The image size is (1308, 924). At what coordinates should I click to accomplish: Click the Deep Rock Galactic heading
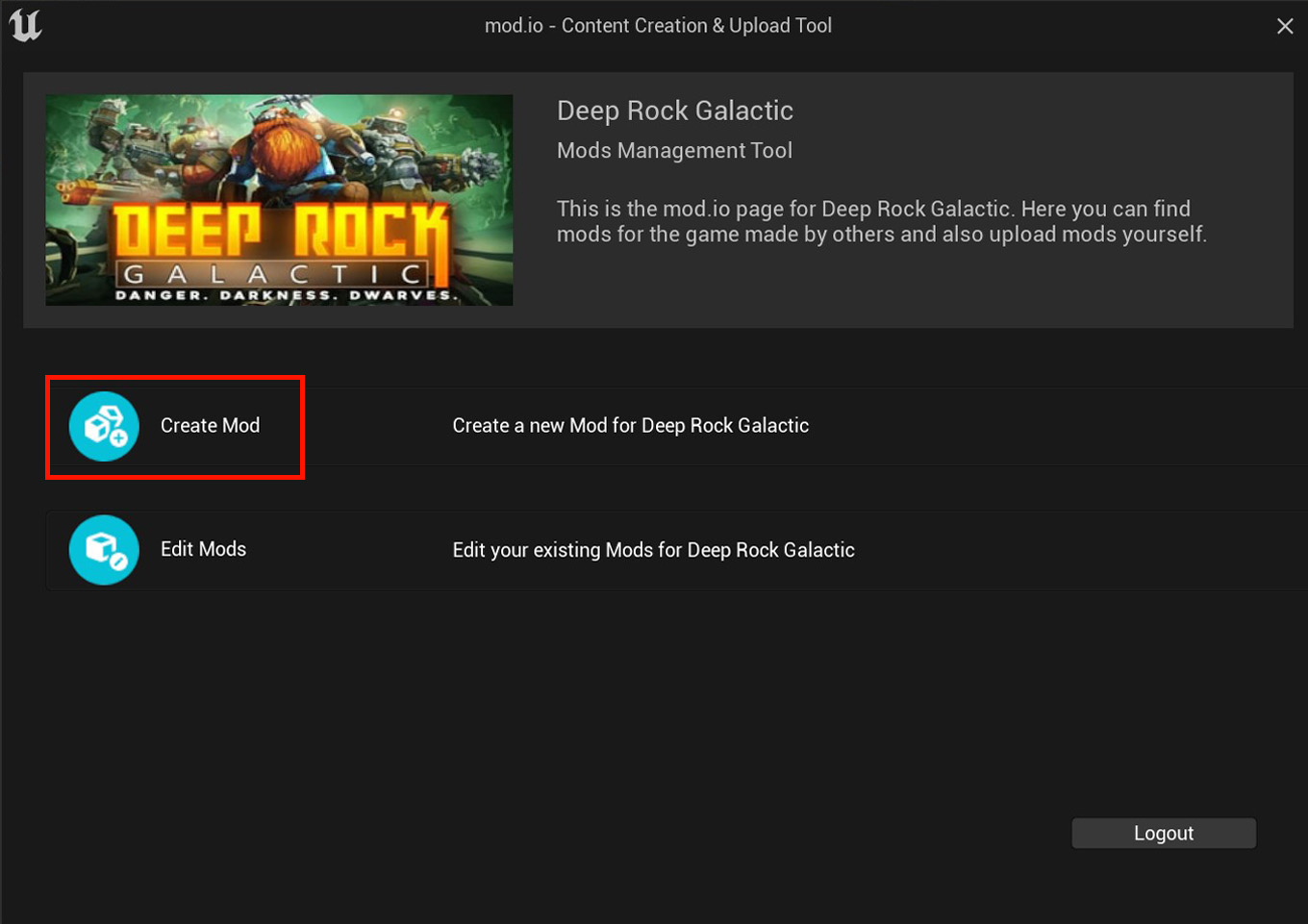(675, 111)
